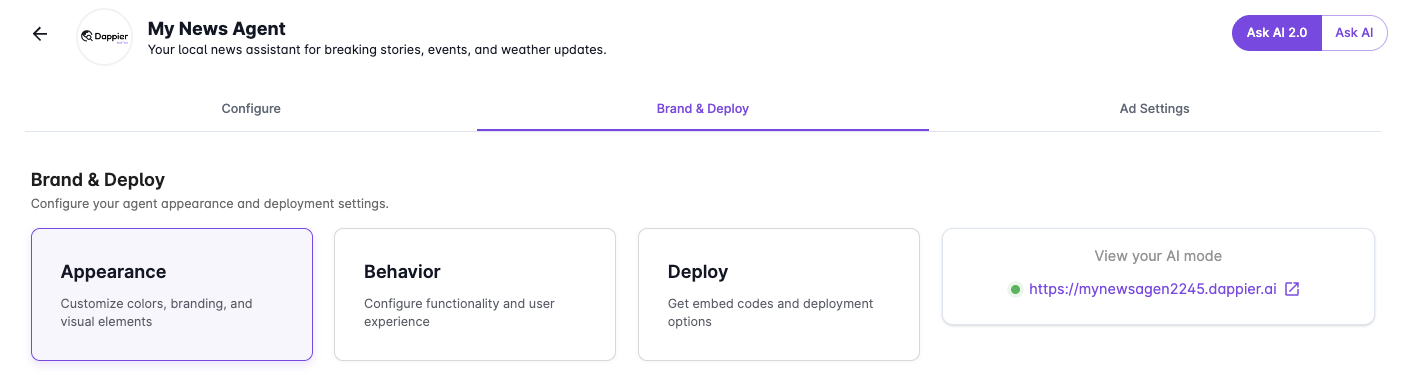Switch to the Ask AI mode
Image resolution: width=1403 pixels, height=375 pixels.
[x=1354, y=33]
